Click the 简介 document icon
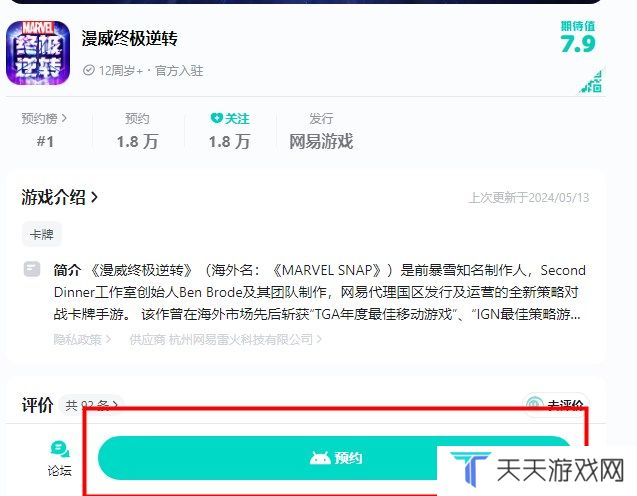Screen dimensions: 637x496 click(x=32, y=269)
